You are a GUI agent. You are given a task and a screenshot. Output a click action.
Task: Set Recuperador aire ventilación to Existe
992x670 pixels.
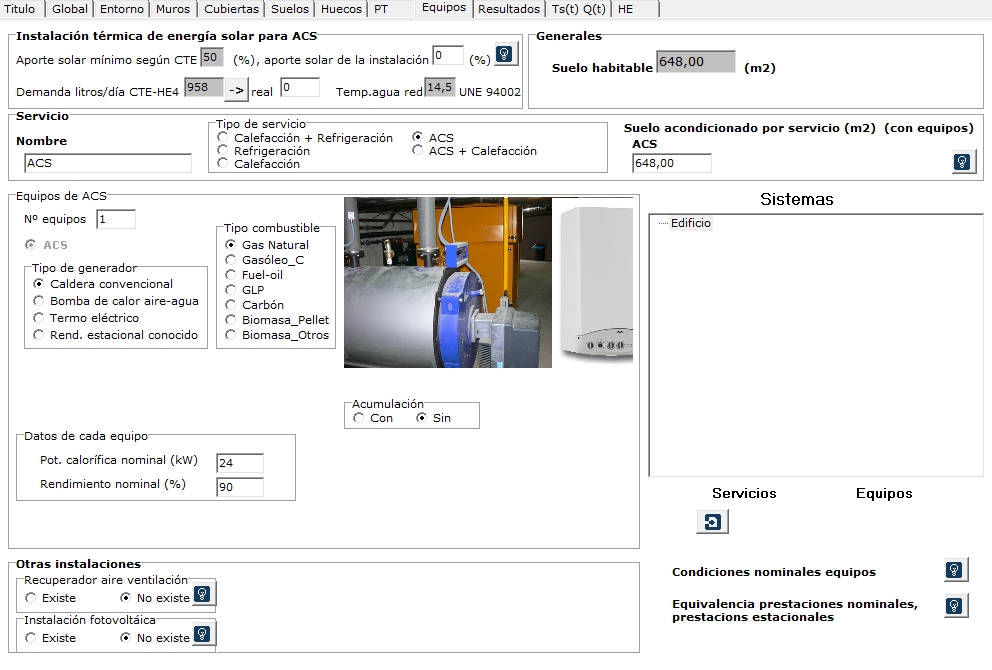click(x=51, y=598)
